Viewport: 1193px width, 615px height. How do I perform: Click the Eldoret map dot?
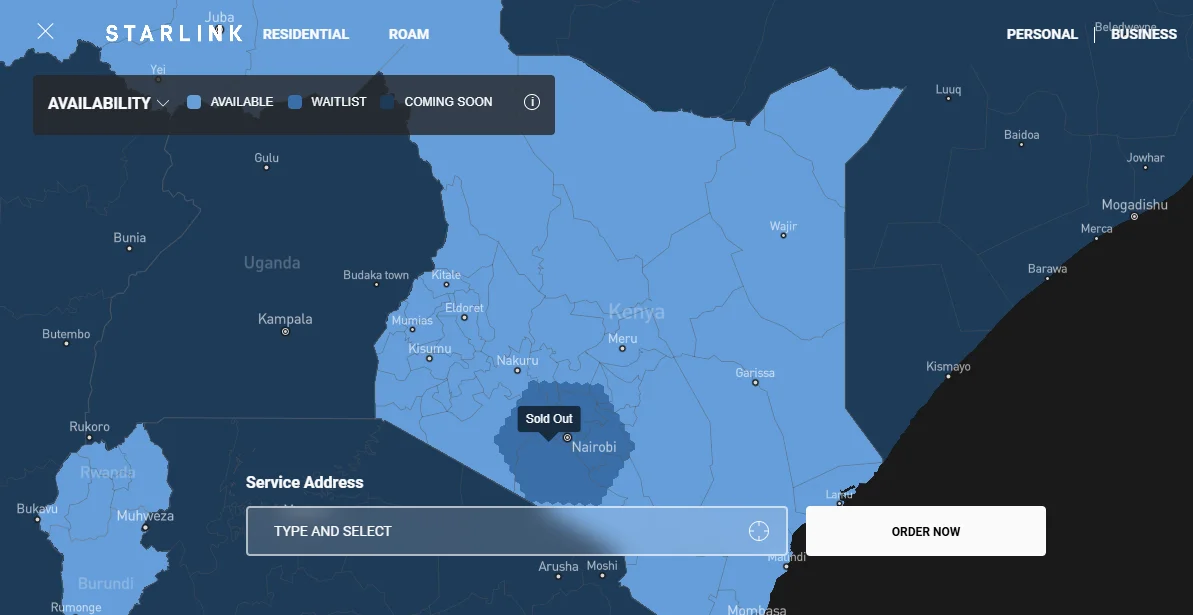[464, 317]
